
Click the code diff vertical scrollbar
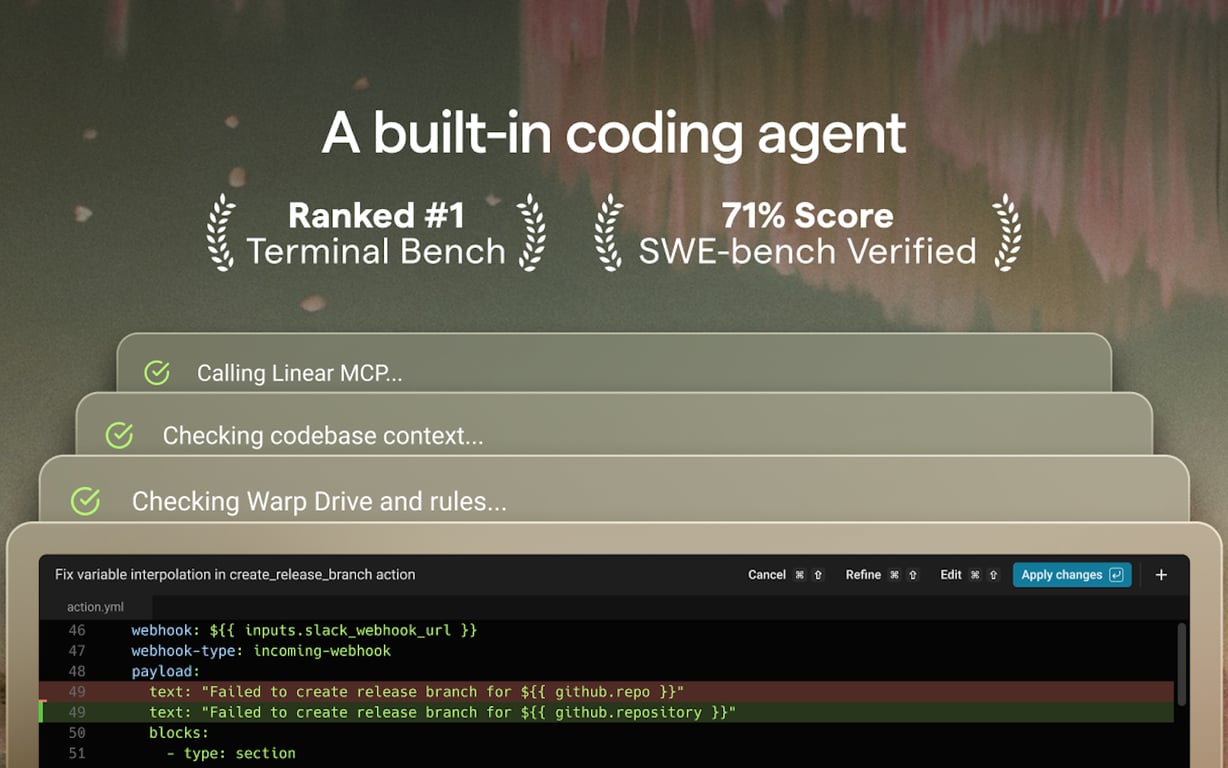[x=1182, y=664]
